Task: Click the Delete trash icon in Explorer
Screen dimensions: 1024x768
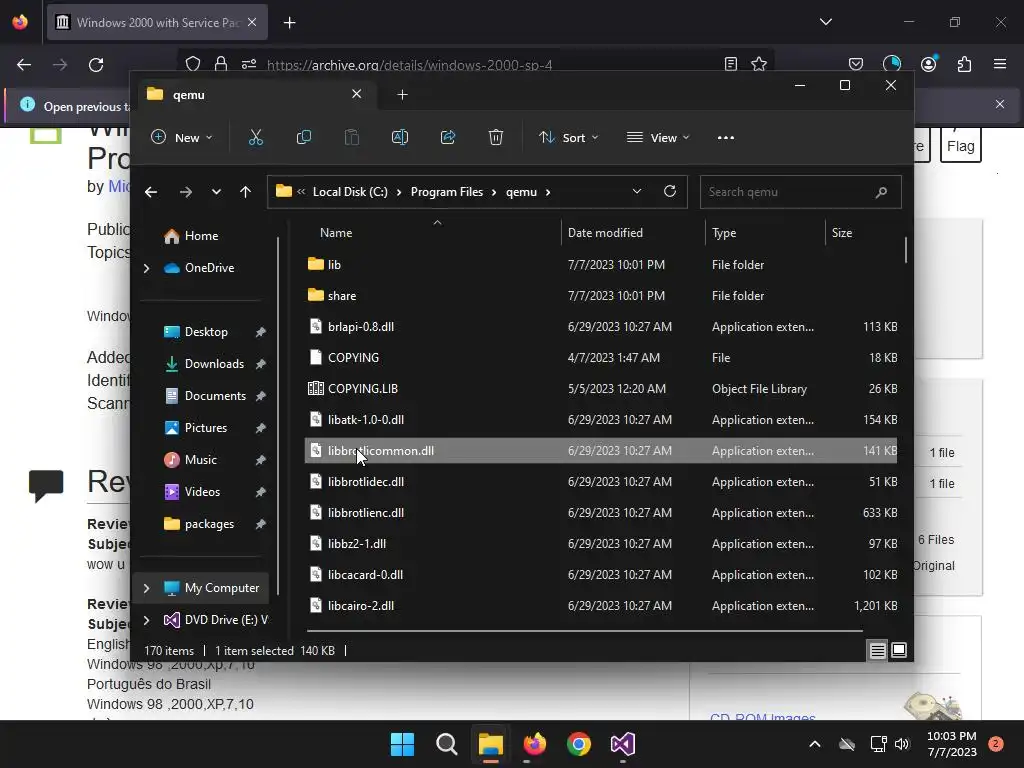Action: pos(496,138)
